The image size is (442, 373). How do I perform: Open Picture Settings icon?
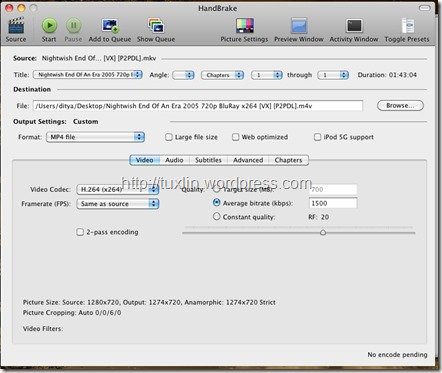(x=245, y=26)
